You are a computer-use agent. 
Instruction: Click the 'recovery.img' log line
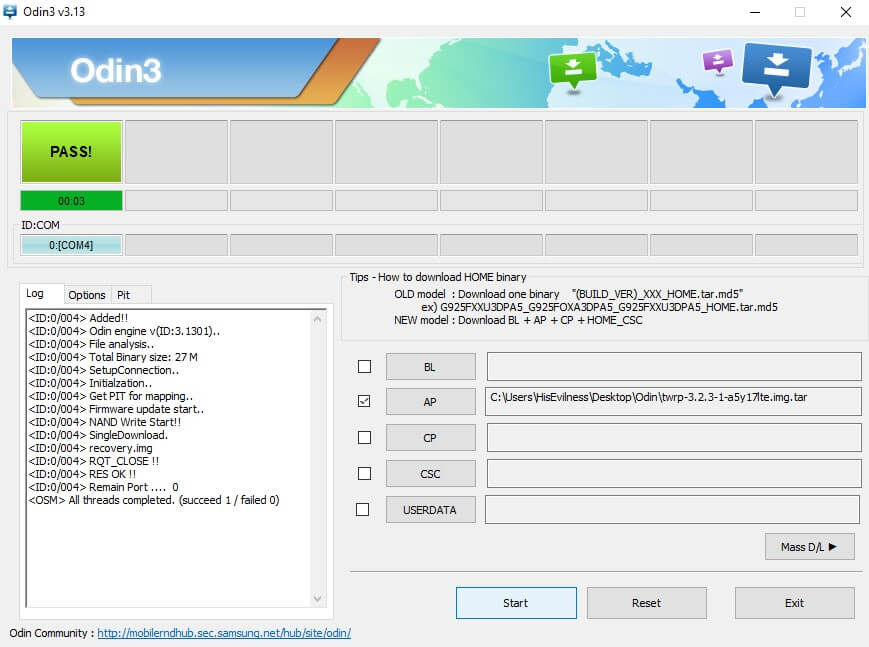click(90, 448)
